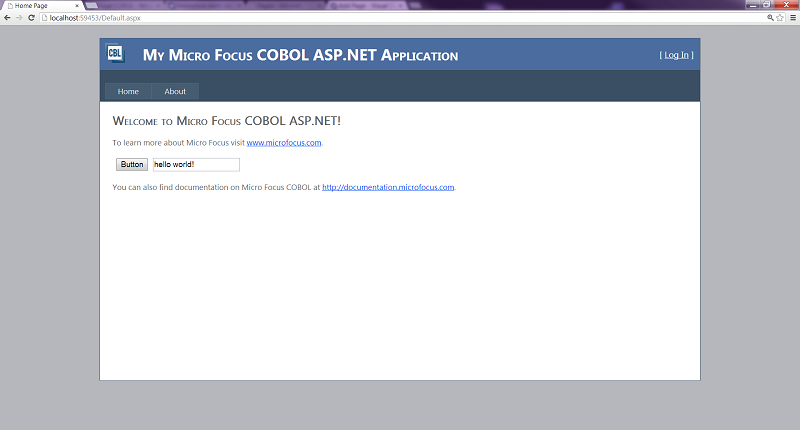This screenshot has height=430, width=800.
Task: Open the zoom magnifier icon in address bar
Action: point(770,18)
